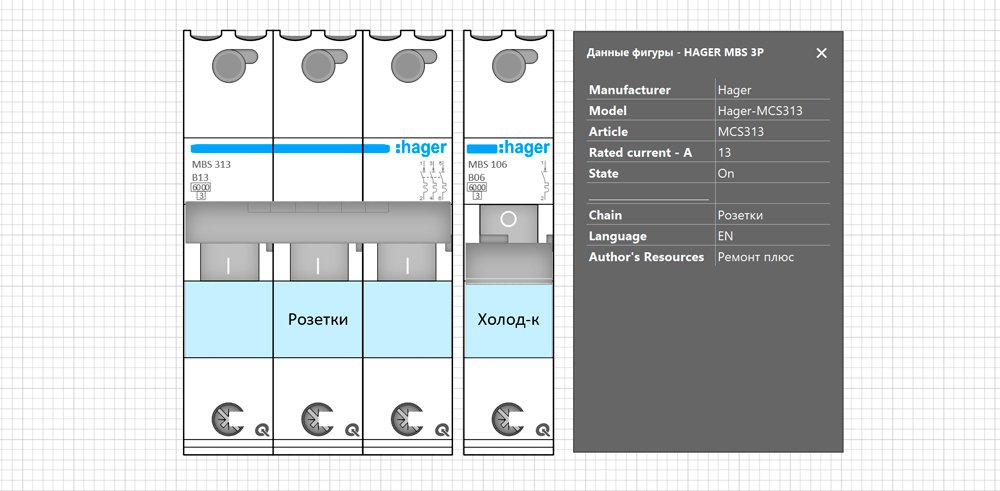Viewport: 1000px width, 491px height.
Task: Close the HAGER MBS 3P shape data panel
Action: (x=821, y=53)
